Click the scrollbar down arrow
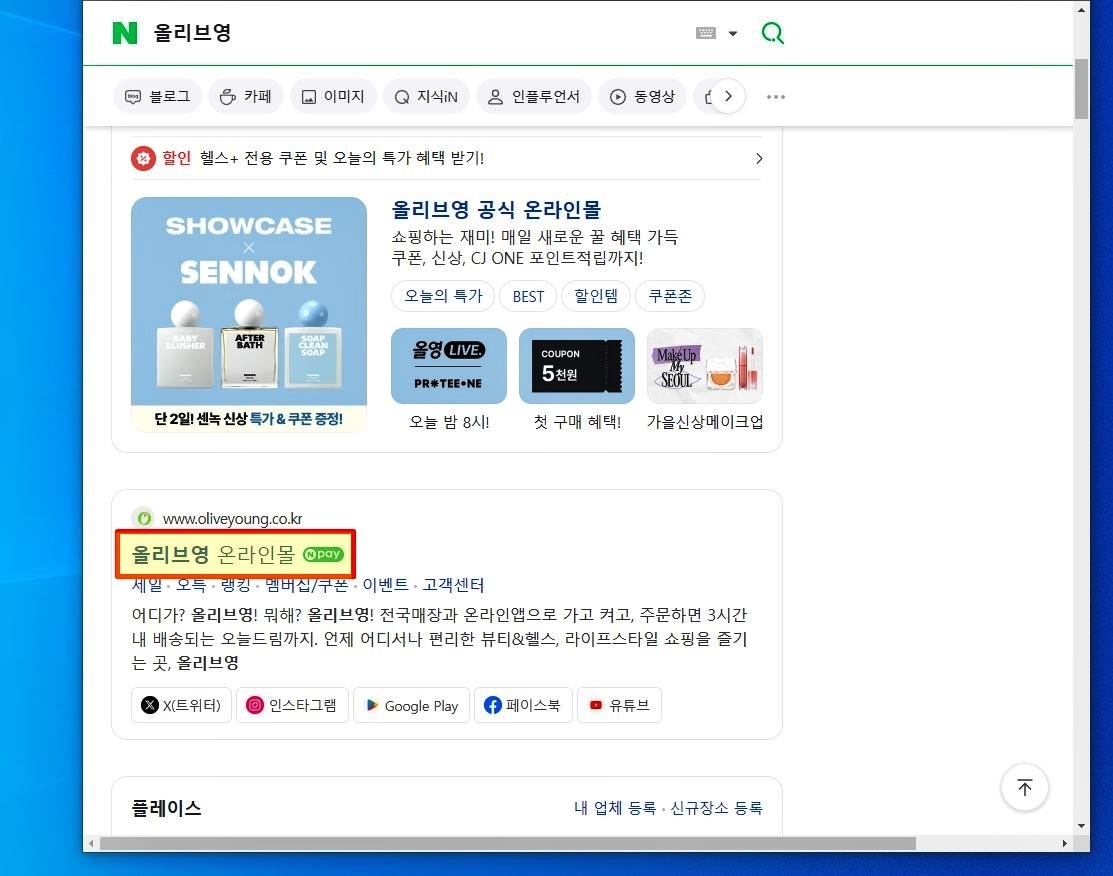1113x876 pixels. (1081, 826)
